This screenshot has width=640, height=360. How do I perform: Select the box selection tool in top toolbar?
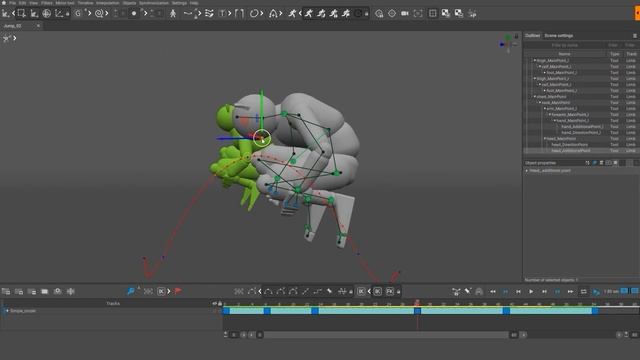click(x=21, y=13)
